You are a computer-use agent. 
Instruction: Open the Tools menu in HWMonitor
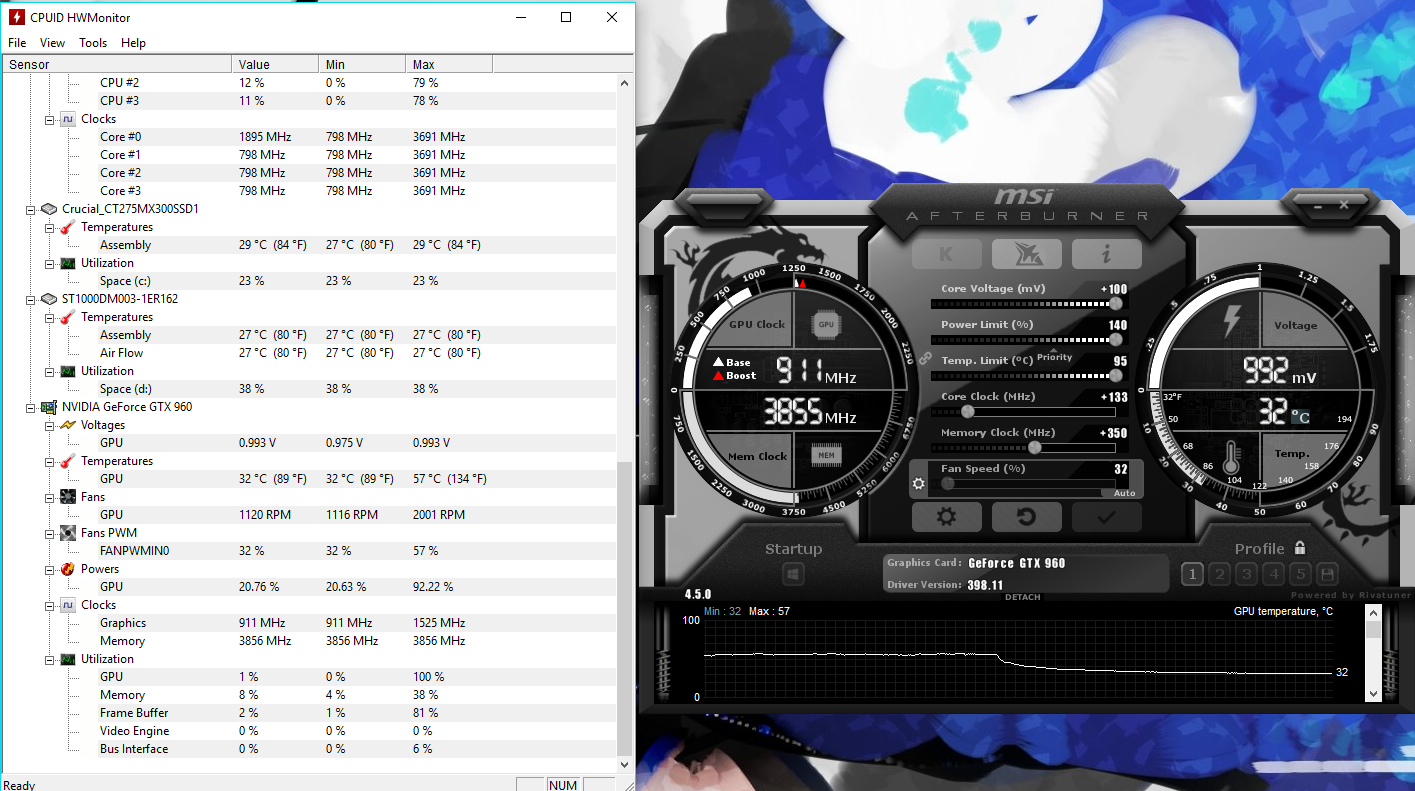pyautogui.click(x=93, y=43)
